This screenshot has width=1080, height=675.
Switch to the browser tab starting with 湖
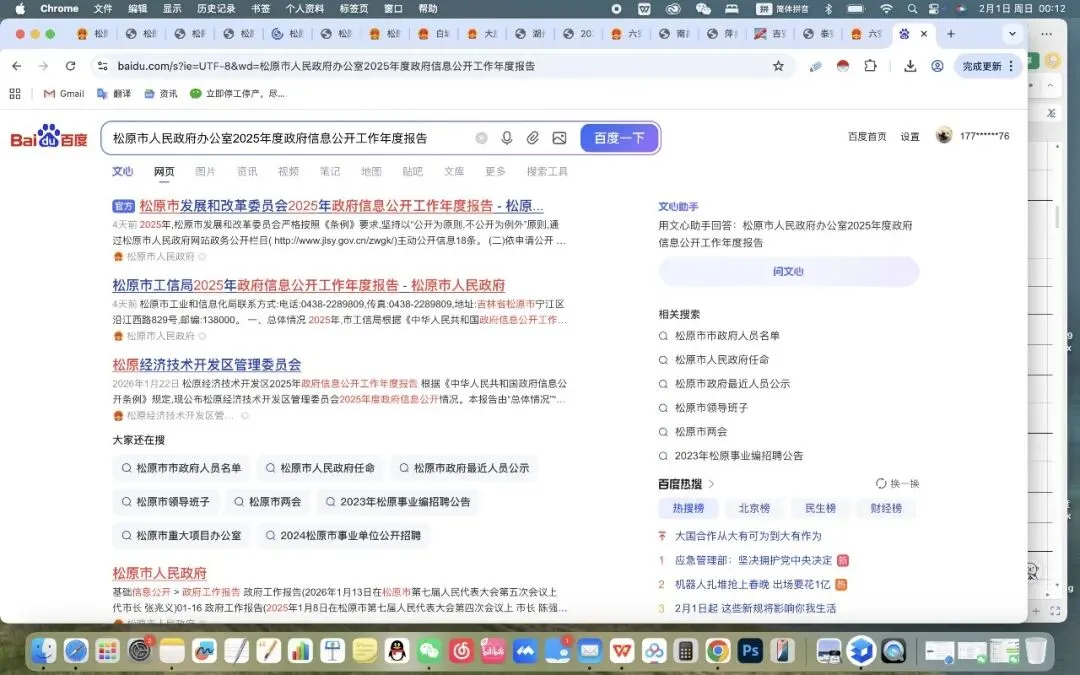pyautogui.click(x=530, y=34)
